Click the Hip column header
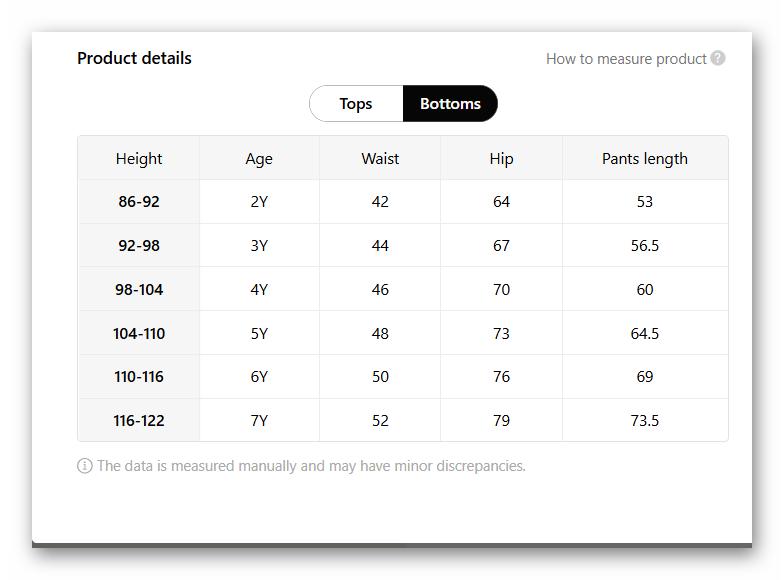Screen dimensions: 784x580 501,158
